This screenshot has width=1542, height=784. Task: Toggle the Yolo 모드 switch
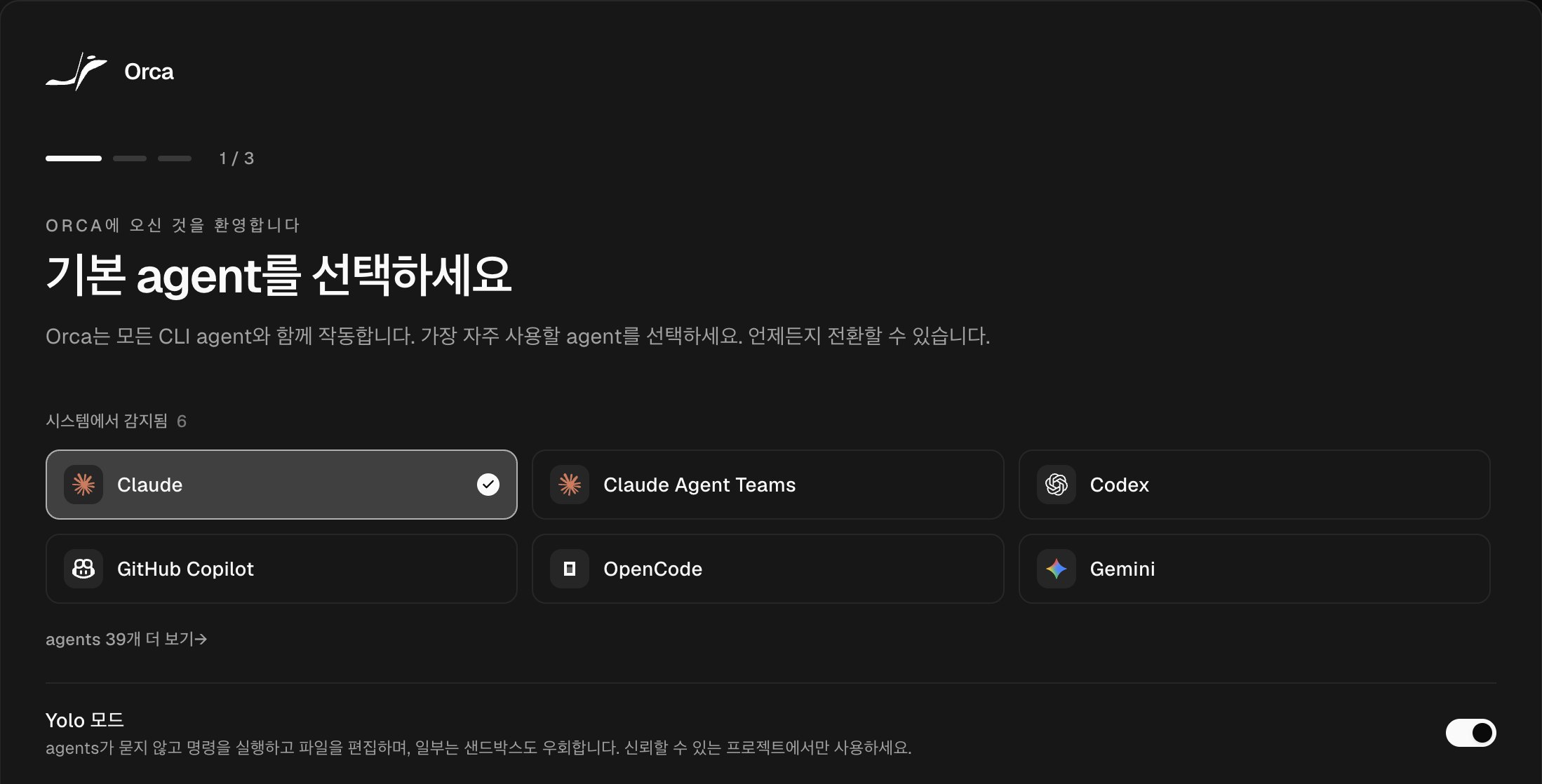1470,733
